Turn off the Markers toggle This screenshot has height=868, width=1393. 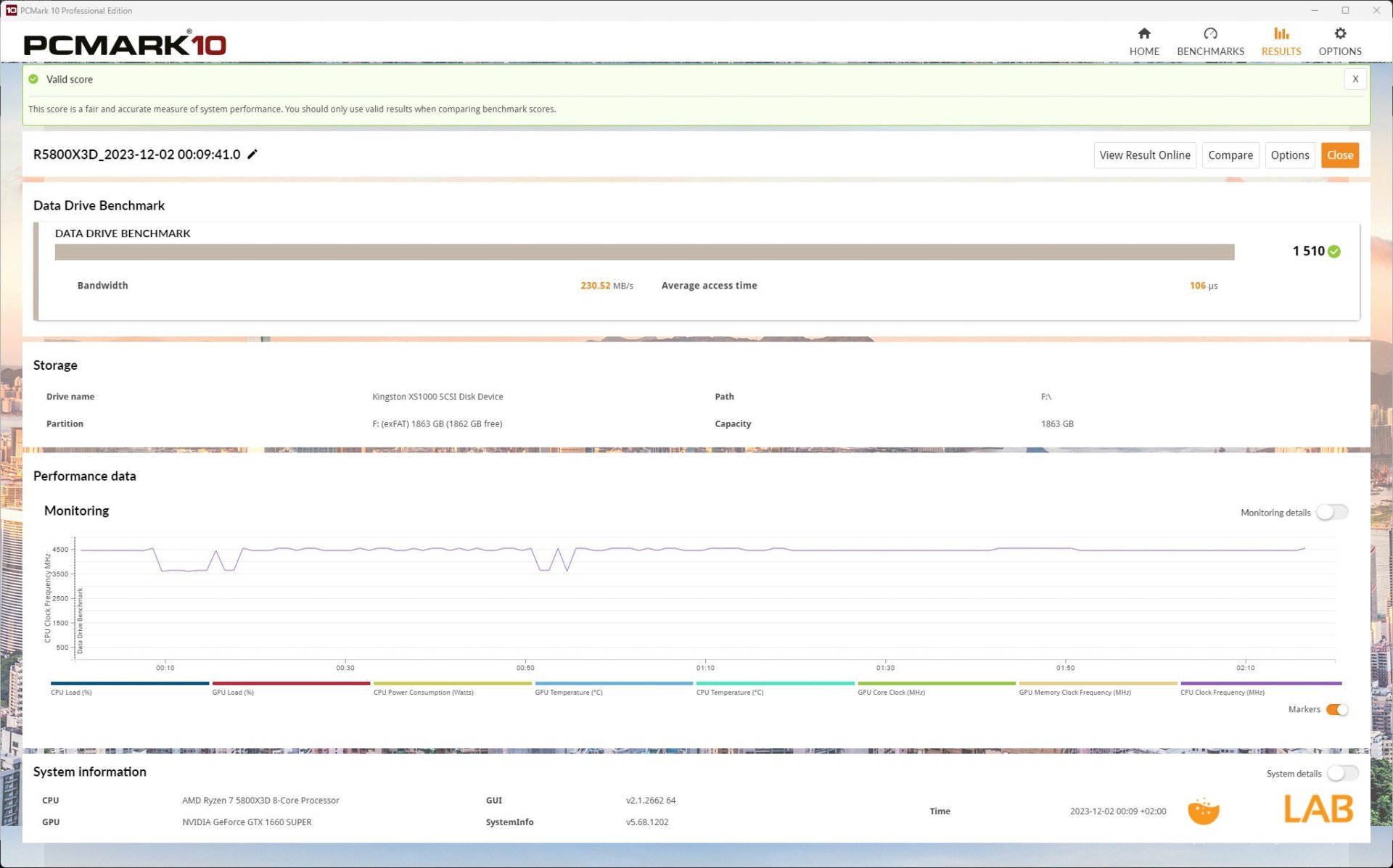(1336, 709)
